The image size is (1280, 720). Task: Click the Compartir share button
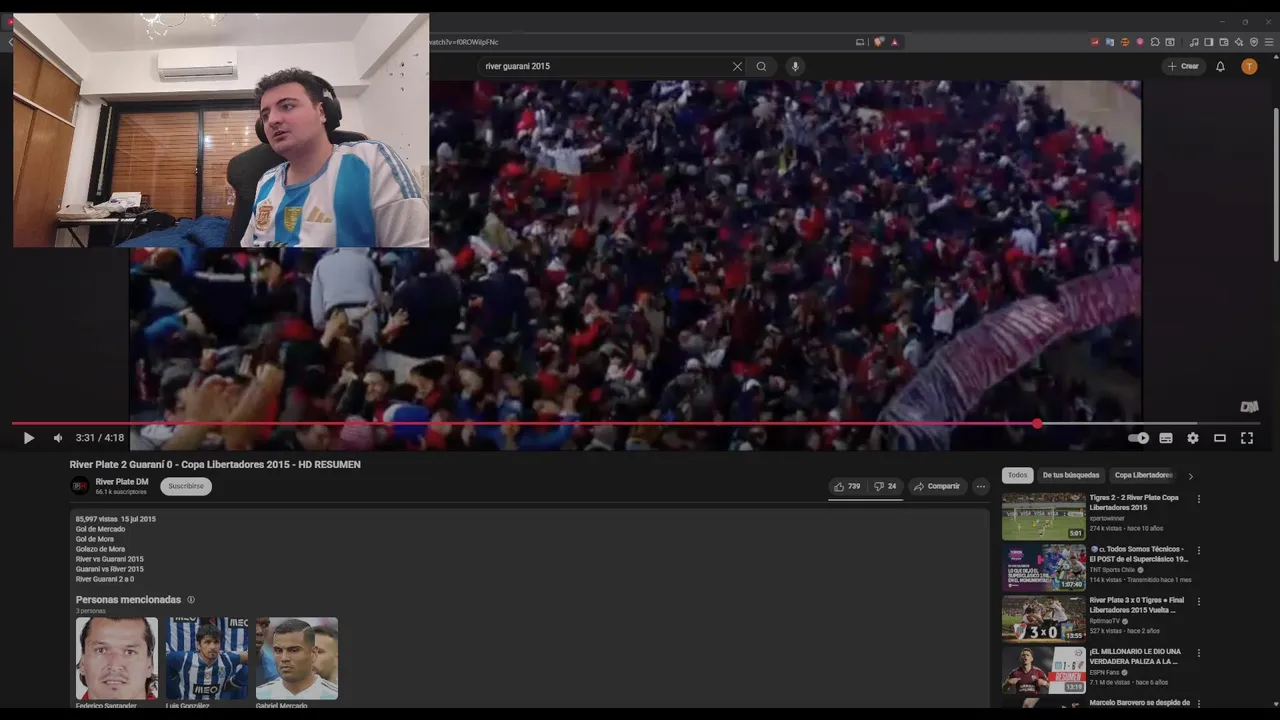(937, 486)
